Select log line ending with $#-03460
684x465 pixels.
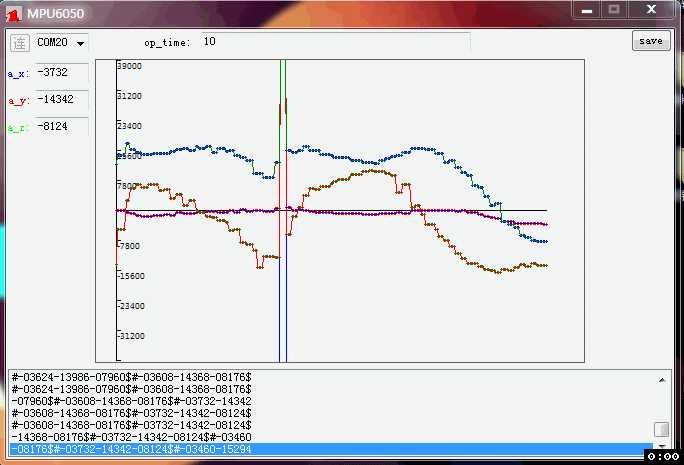pos(331,437)
